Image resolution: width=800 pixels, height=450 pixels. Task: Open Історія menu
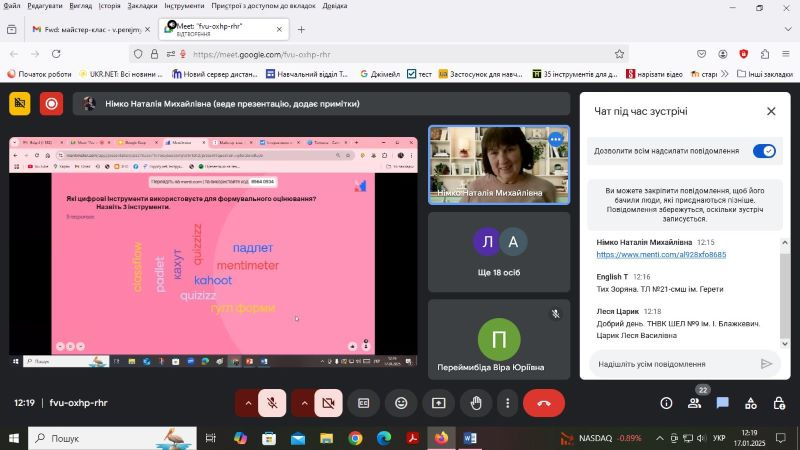tap(110, 6)
